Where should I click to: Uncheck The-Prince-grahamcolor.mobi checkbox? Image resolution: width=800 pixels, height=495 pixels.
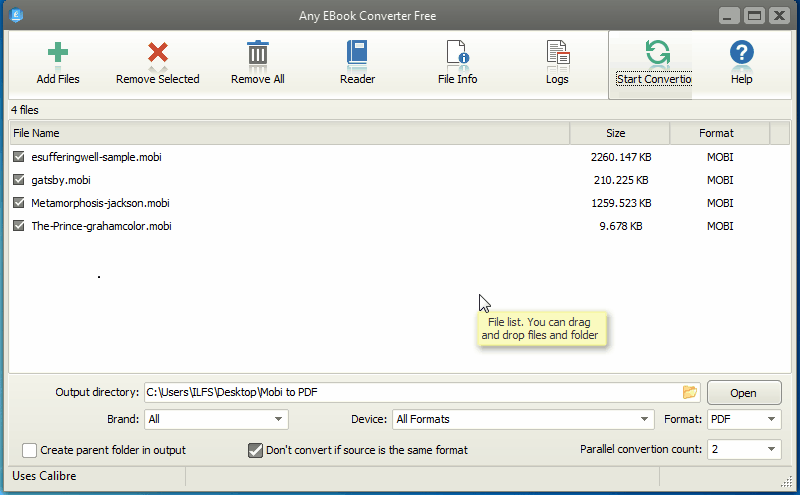[19, 226]
